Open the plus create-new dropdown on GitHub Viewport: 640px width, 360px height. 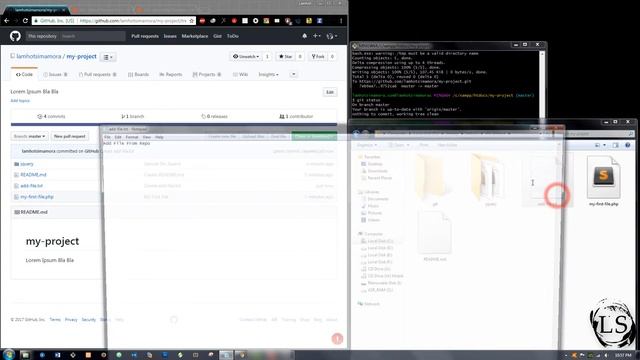coord(316,36)
